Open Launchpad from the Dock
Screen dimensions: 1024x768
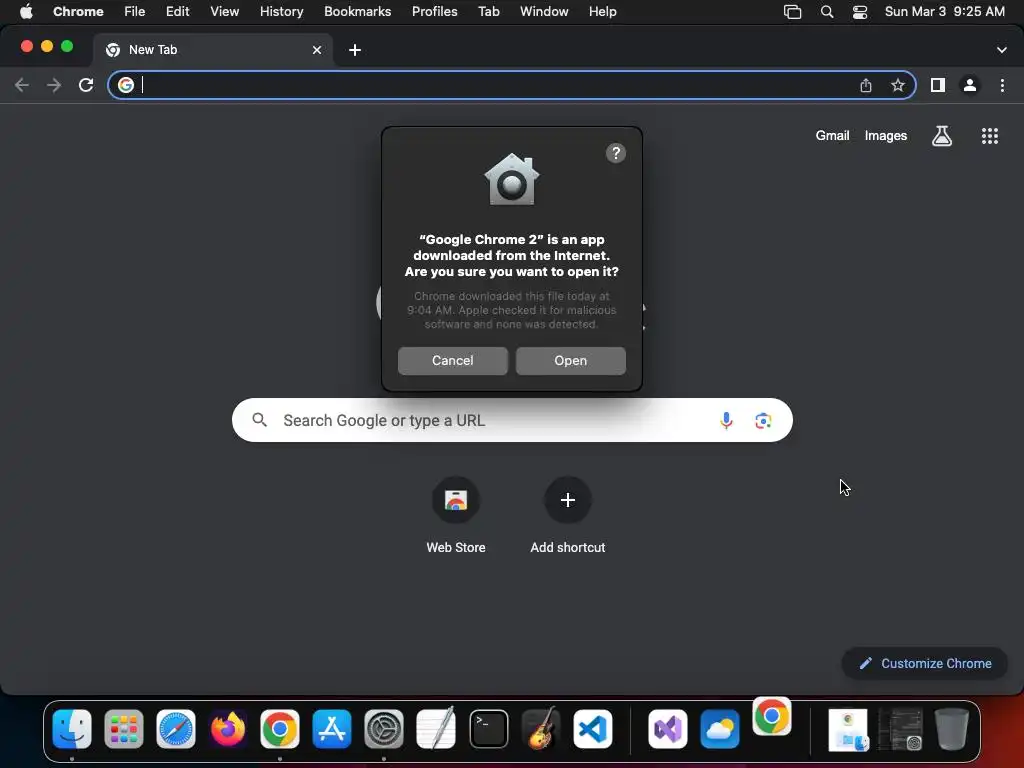[124, 729]
